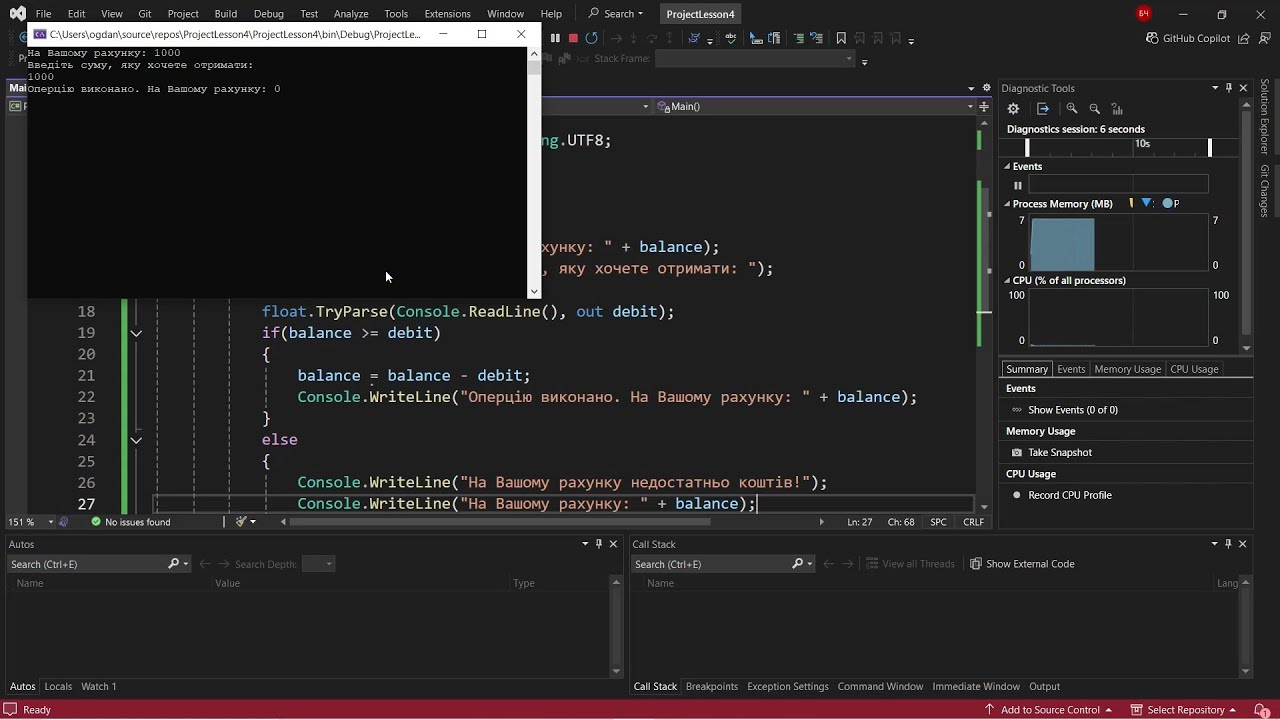This screenshot has width=1280, height=720.
Task: Click the Search box in title bar
Action: (616, 14)
